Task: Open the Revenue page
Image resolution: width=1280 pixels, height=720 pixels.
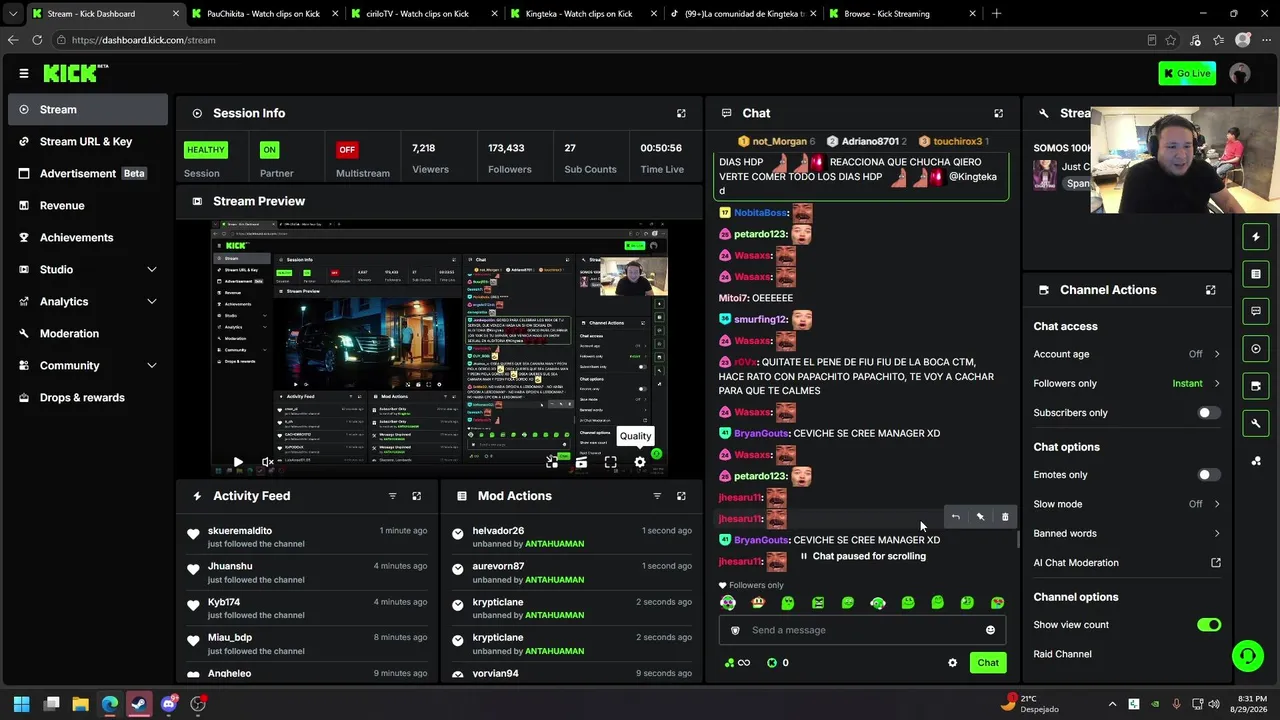Action: 88,206
